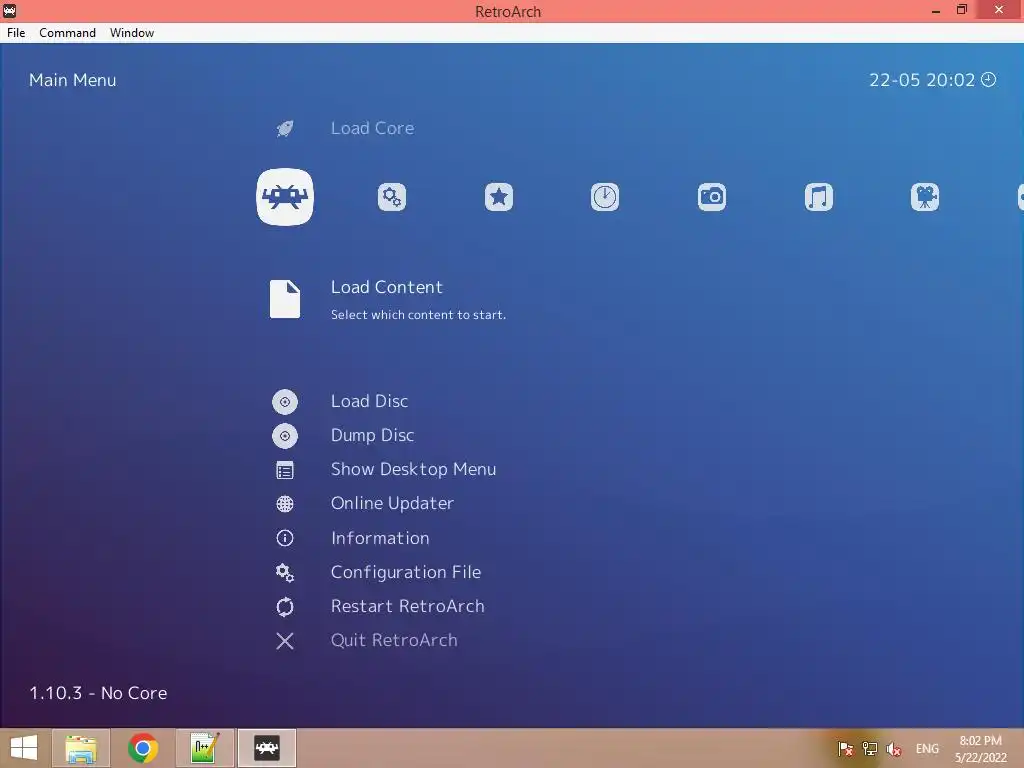Click the Online Updater globe icon

(285, 504)
